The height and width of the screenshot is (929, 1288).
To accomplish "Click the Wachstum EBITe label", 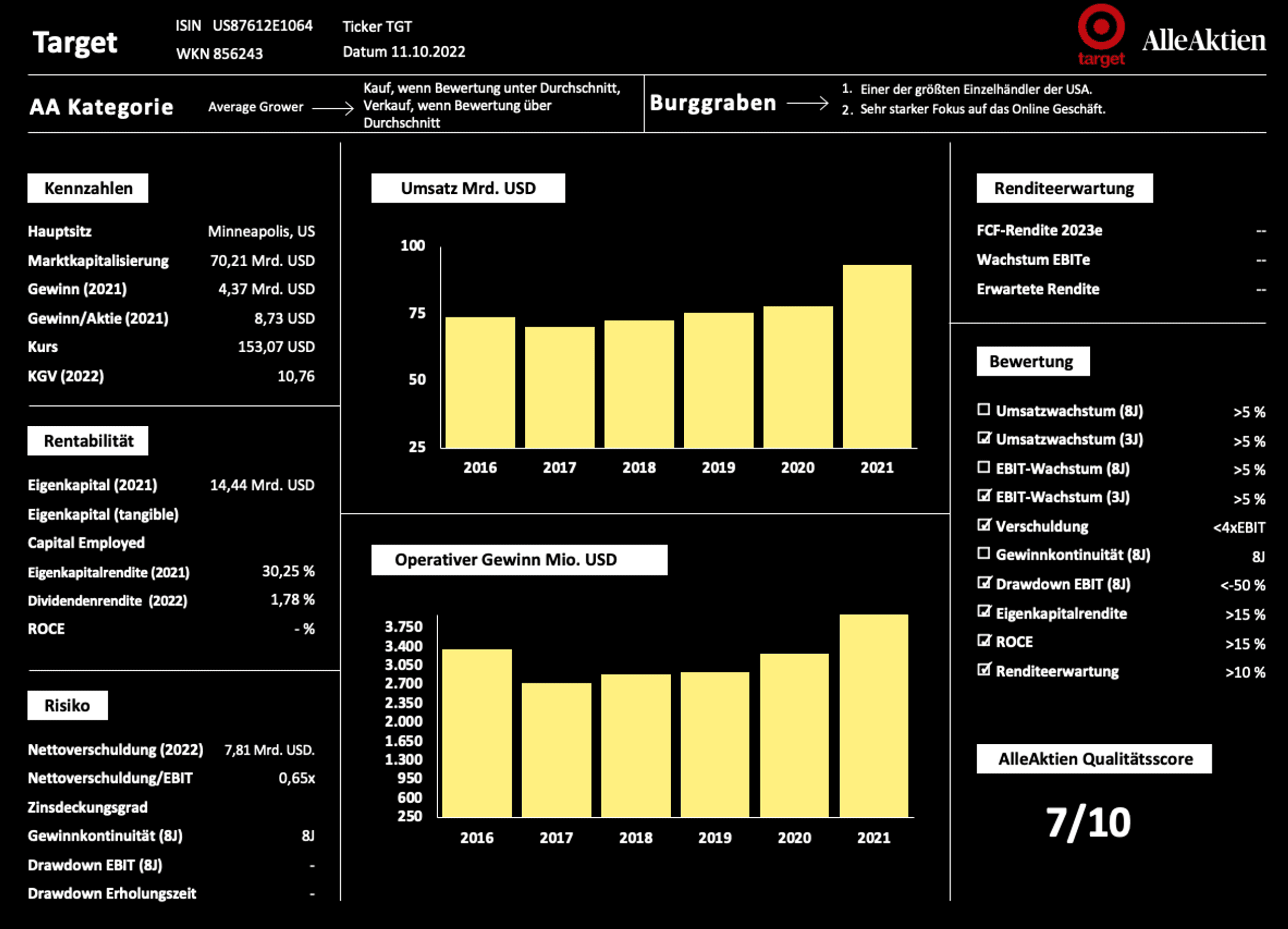I will tap(1033, 260).
